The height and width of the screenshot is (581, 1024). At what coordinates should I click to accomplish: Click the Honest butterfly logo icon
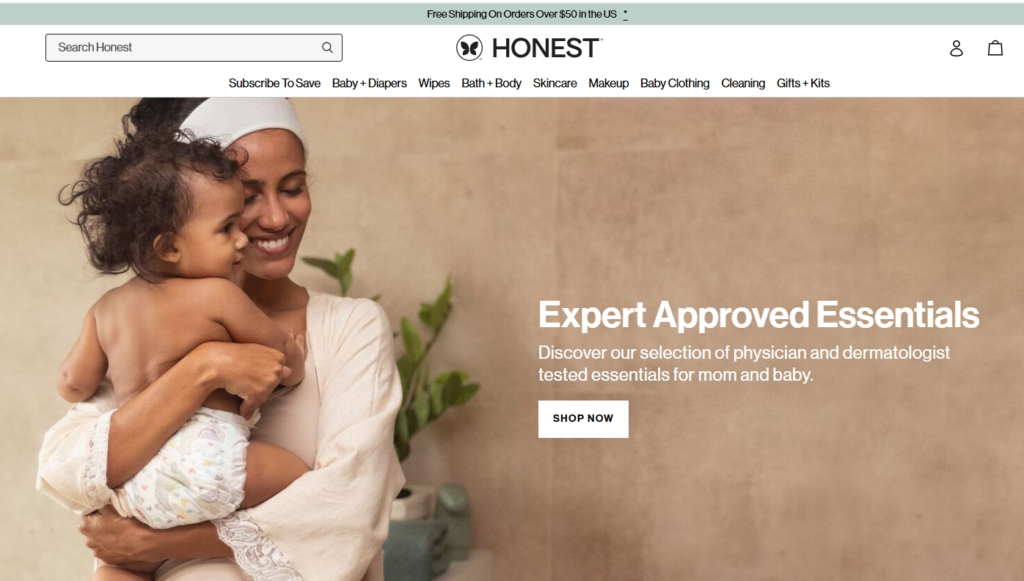(x=469, y=48)
